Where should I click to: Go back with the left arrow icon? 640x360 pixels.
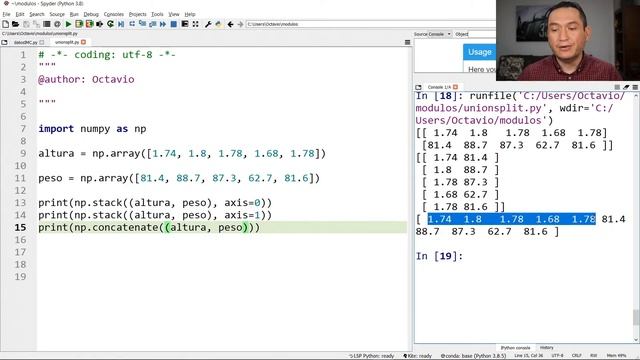coord(231,24)
